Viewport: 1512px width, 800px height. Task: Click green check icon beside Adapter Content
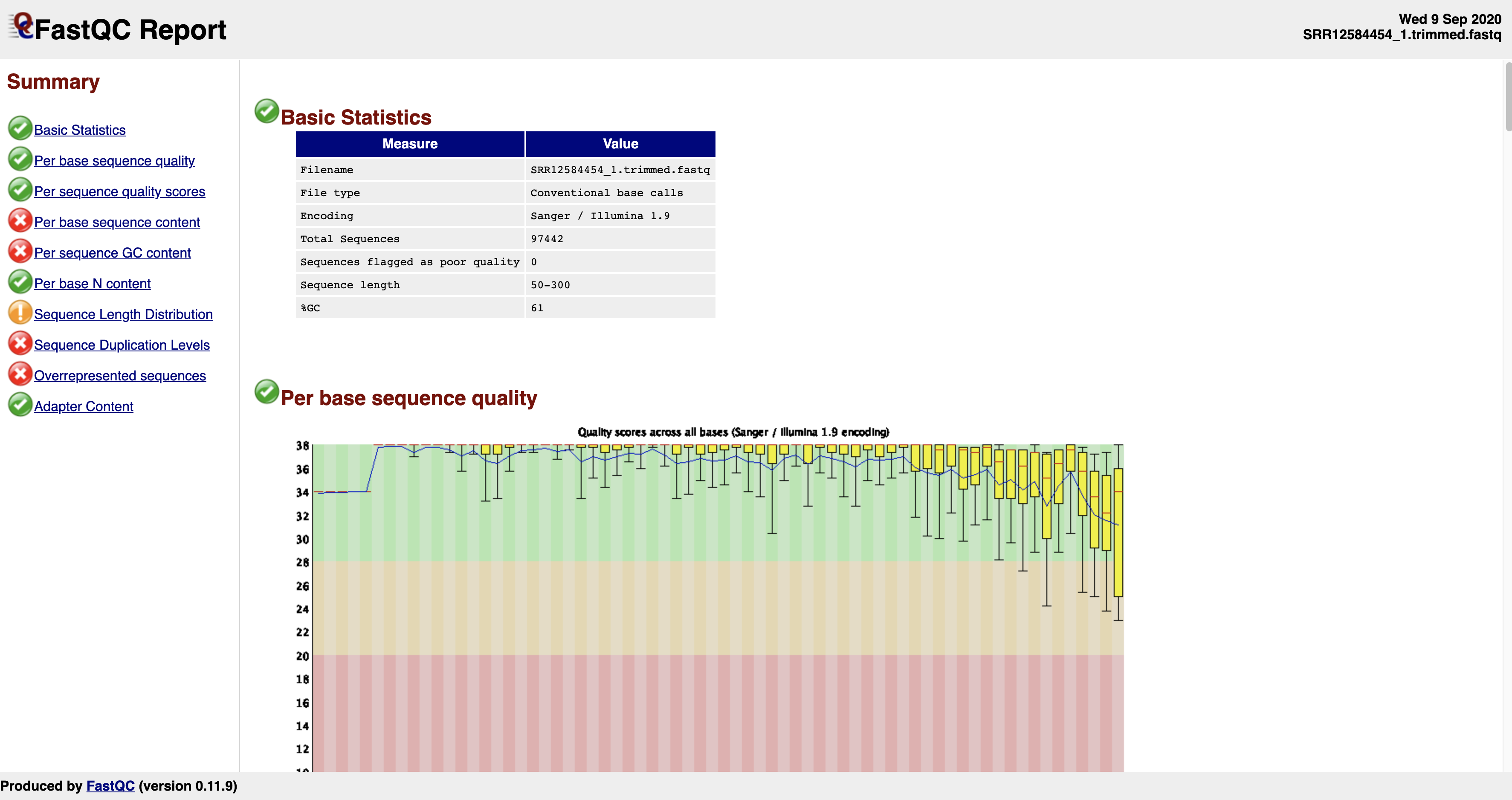coord(20,405)
